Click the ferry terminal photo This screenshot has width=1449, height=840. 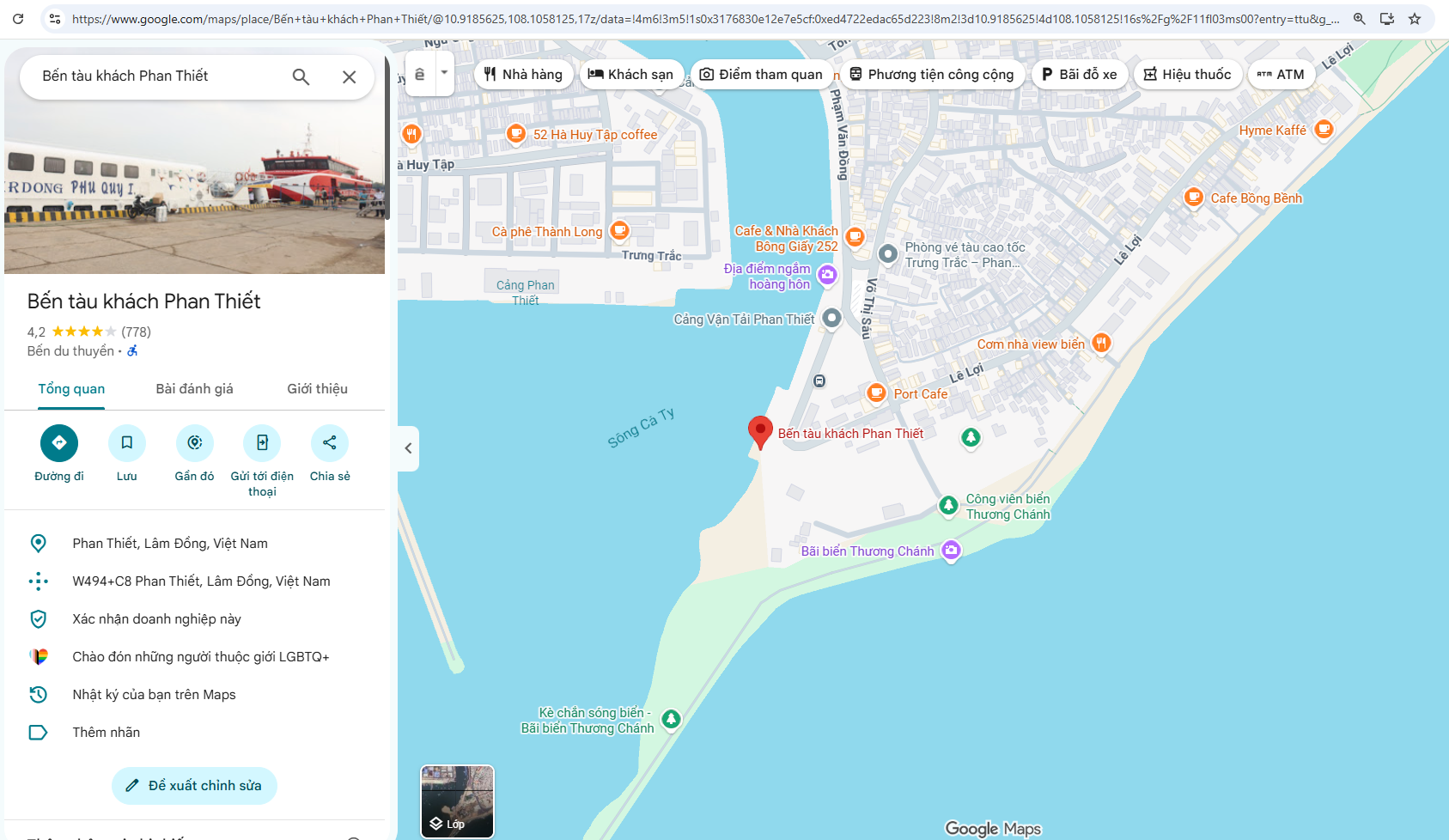pyautogui.click(x=194, y=187)
